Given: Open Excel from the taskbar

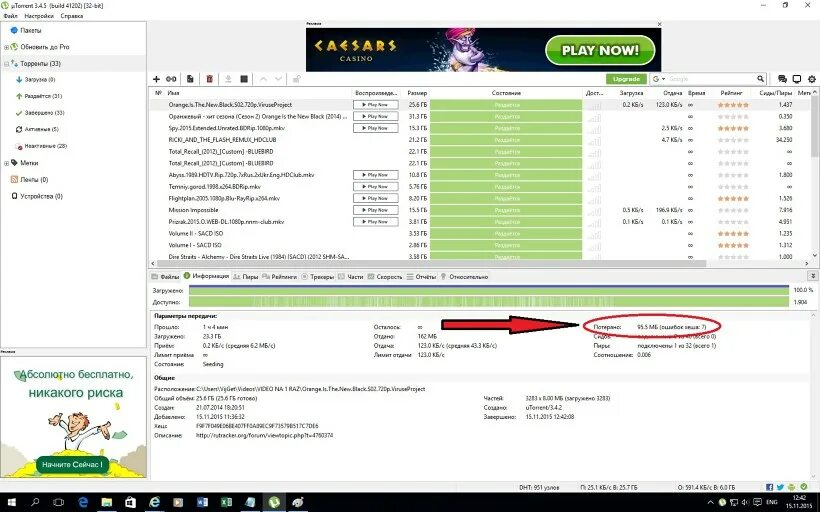Looking at the screenshot, I should click(x=226, y=503).
